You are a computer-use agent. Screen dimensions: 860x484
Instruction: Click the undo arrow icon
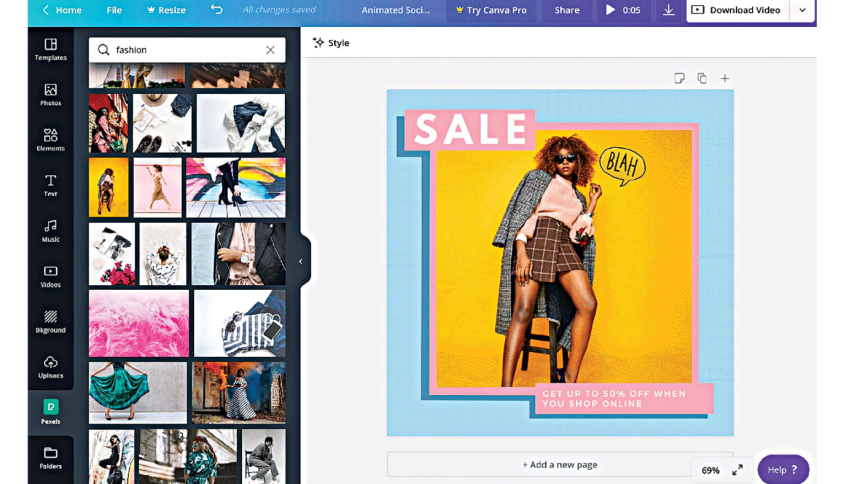217,10
